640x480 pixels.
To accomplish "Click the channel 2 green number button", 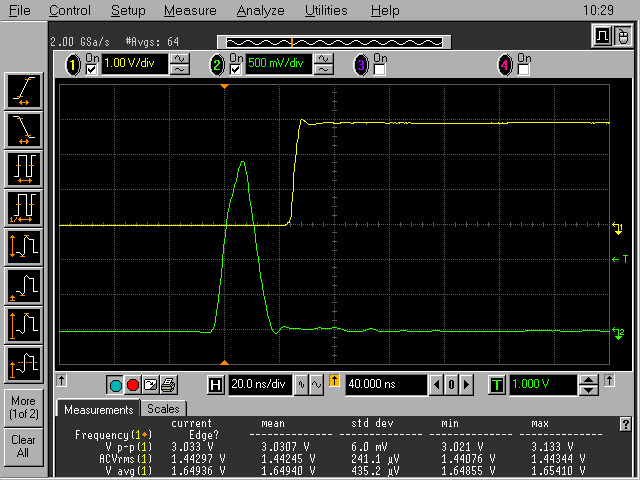I will pos(217,64).
